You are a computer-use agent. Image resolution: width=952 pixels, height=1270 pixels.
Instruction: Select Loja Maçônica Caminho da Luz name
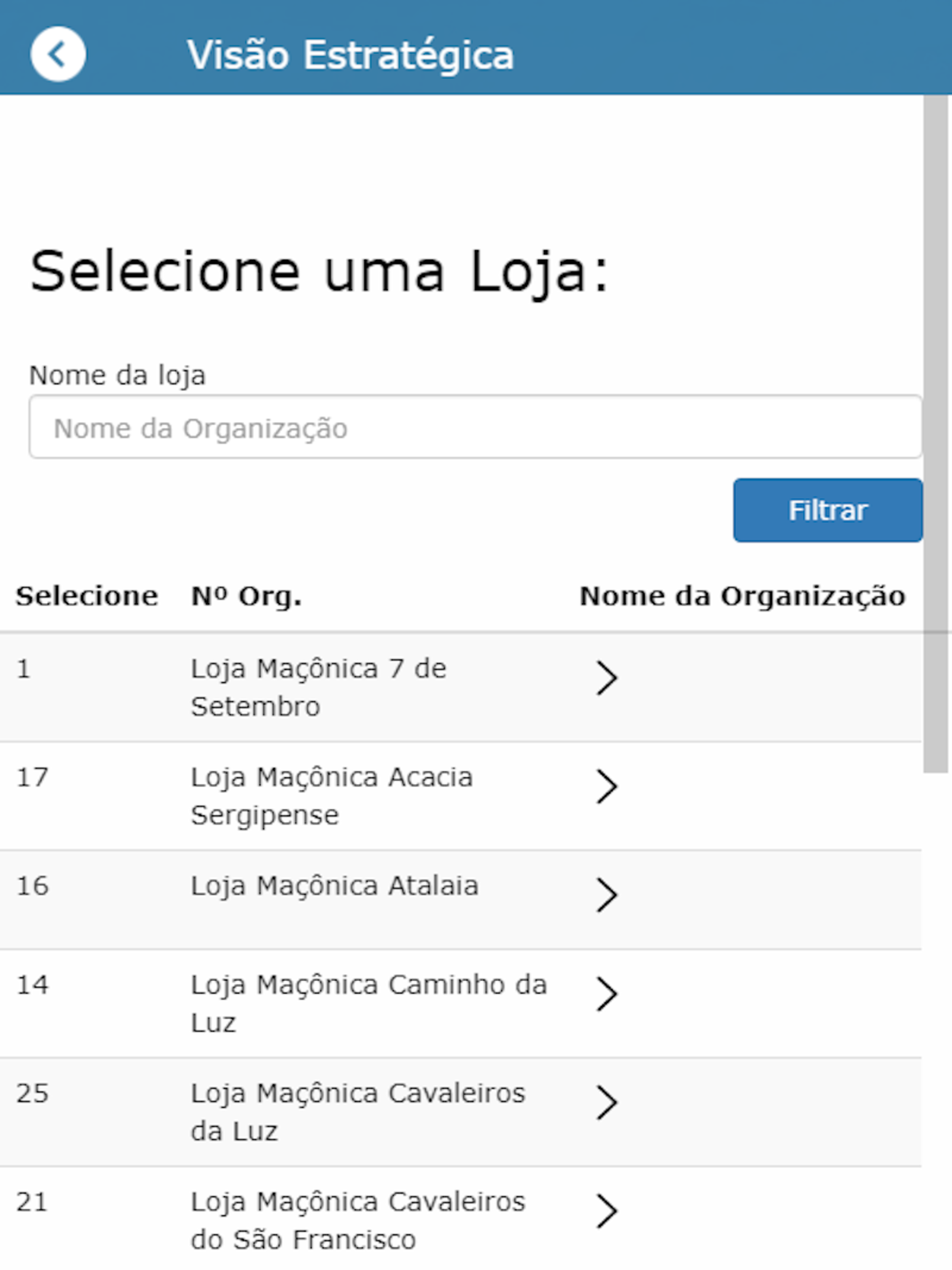point(369,1004)
